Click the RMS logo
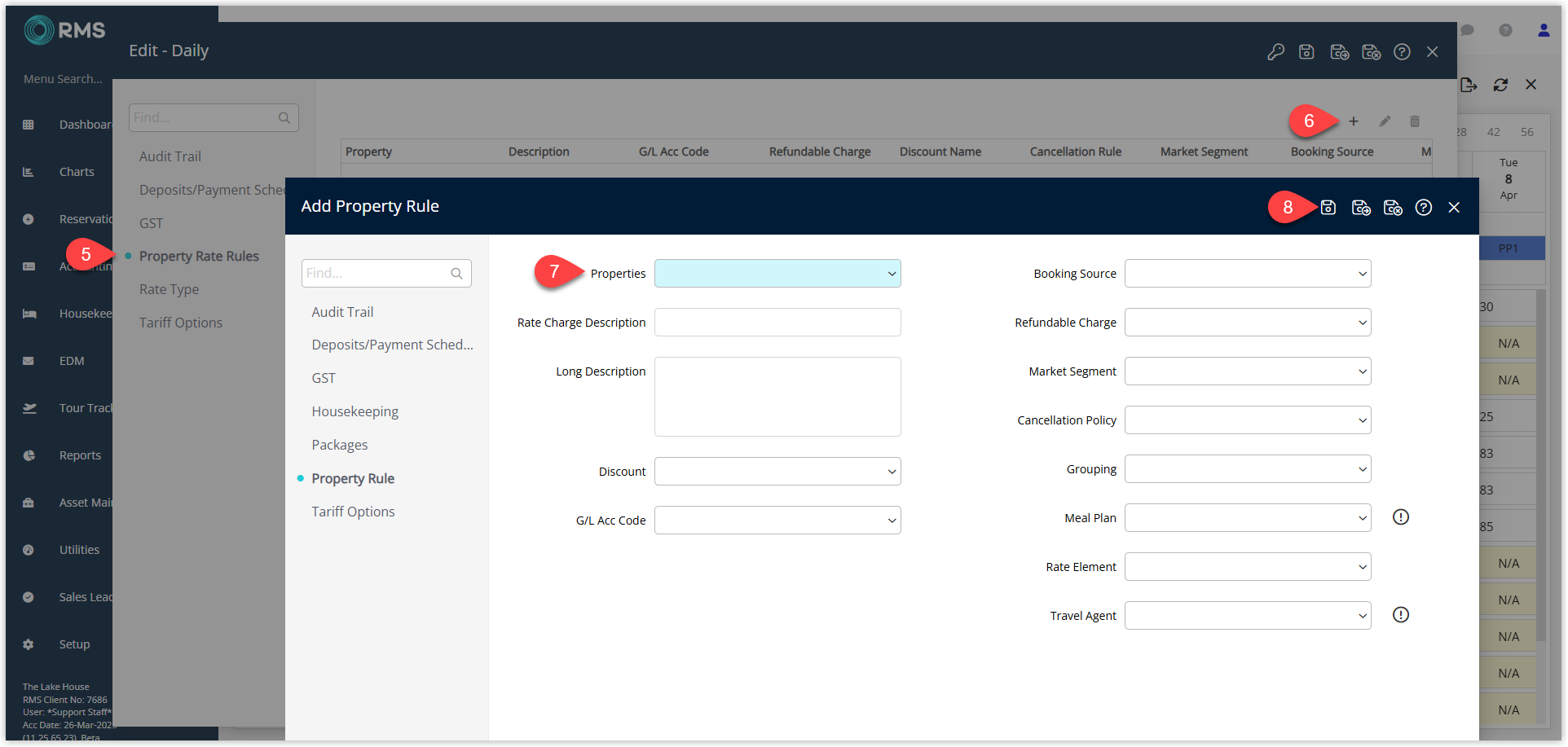The image size is (1568, 747). pos(64,31)
